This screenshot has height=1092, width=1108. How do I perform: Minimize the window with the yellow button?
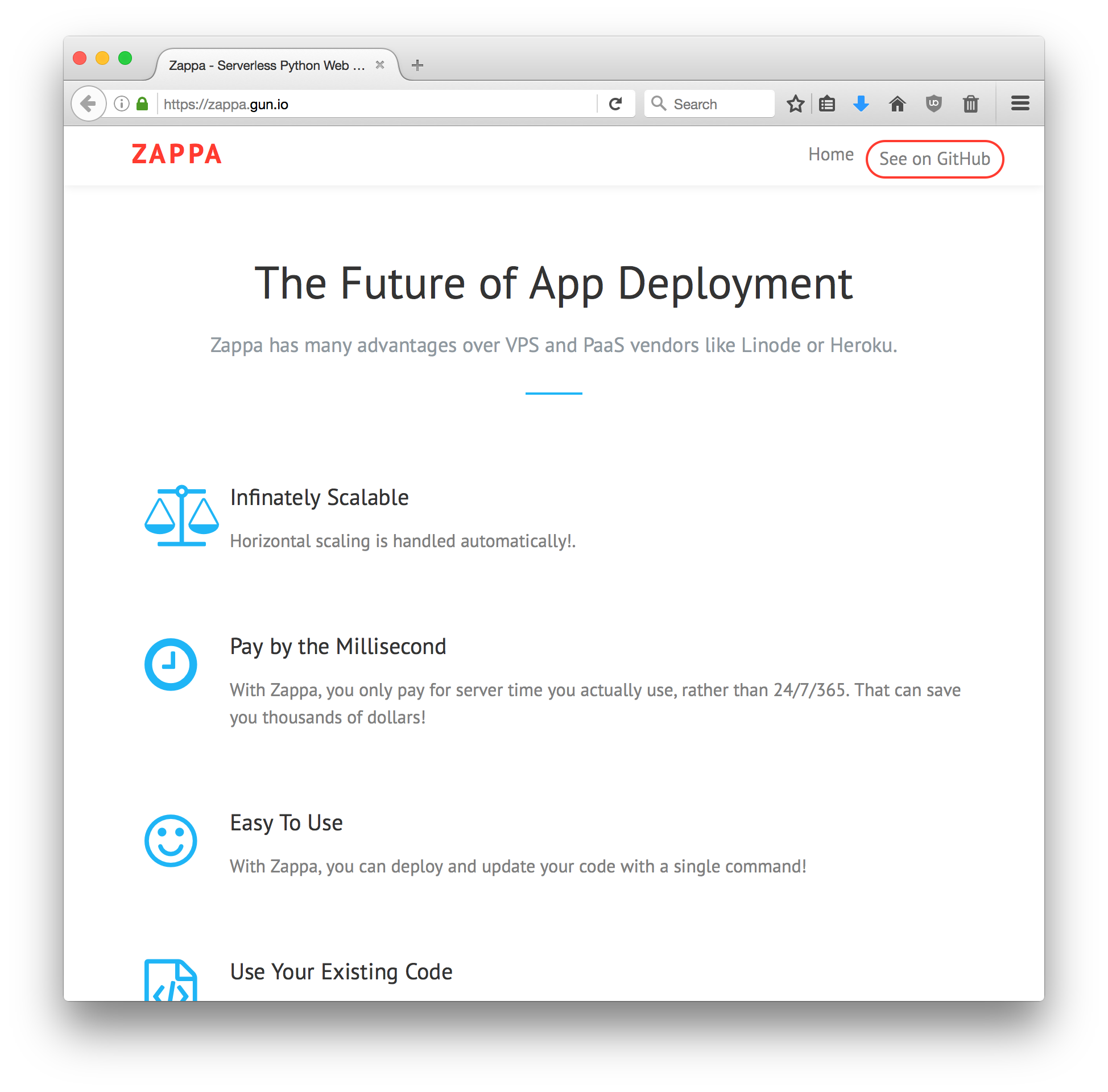tap(102, 58)
